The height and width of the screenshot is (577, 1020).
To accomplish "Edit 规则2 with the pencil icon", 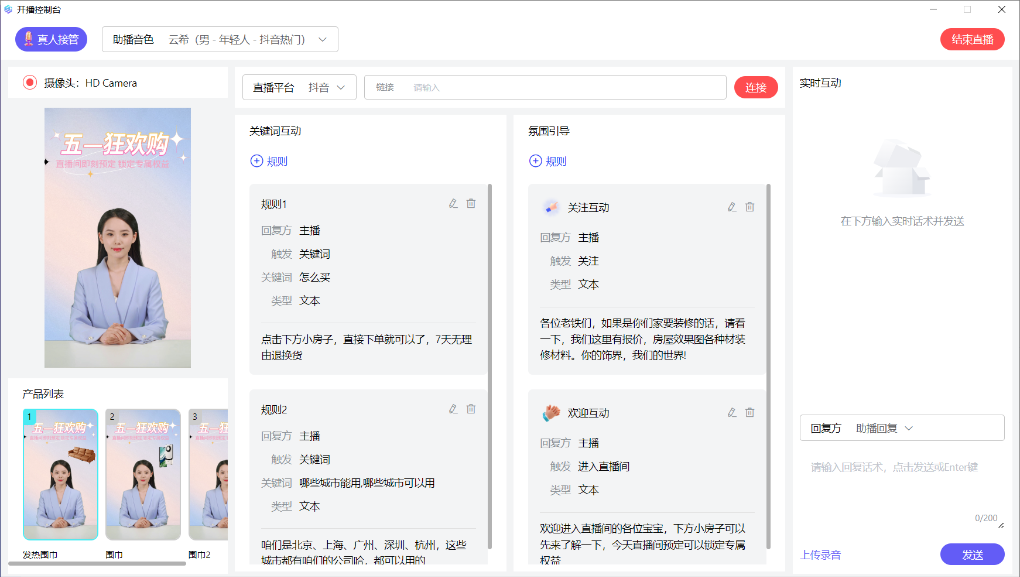I will (x=453, y=408).
